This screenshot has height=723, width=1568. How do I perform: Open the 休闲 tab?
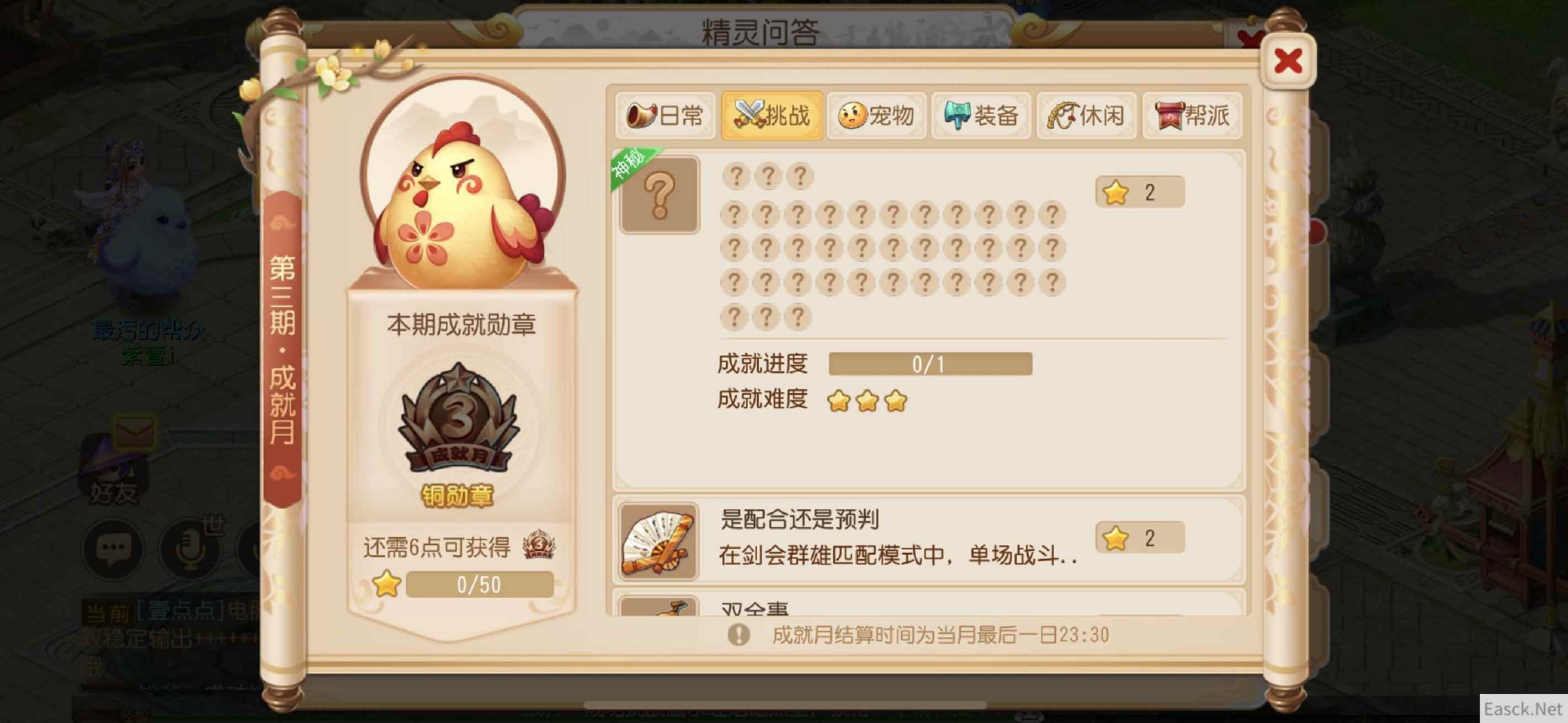pyautogui.click(x=1086, y=115)
